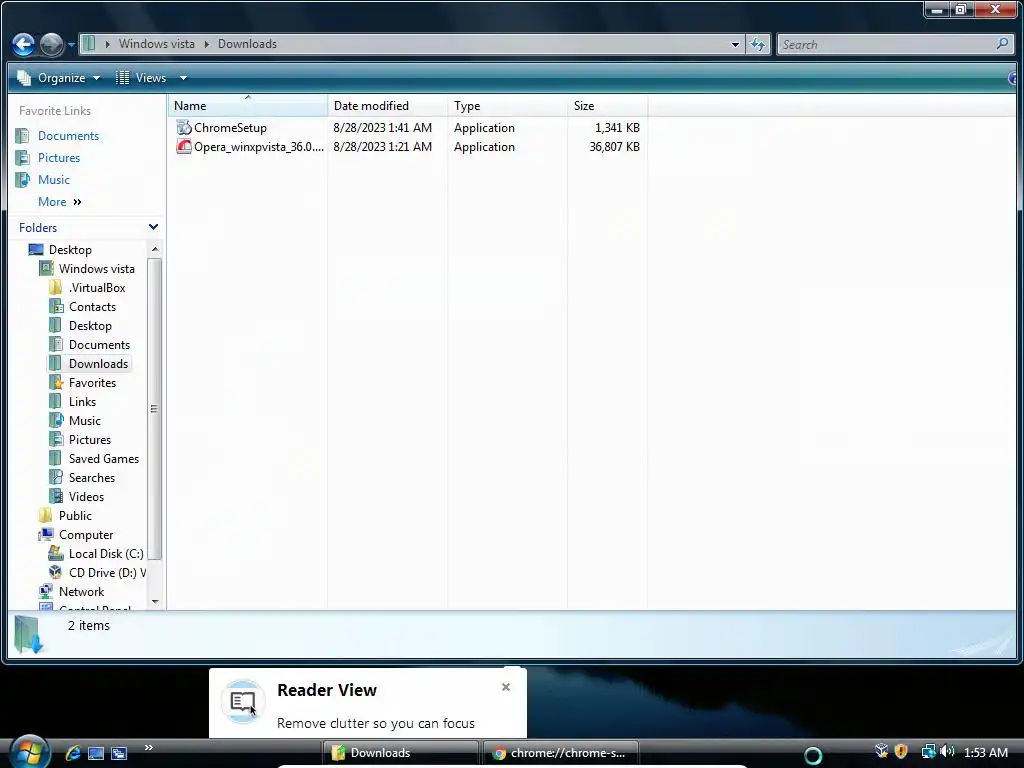Select Downloads folder in tree
Viewport: 1024px width, 768px height.
click(98, 364)
